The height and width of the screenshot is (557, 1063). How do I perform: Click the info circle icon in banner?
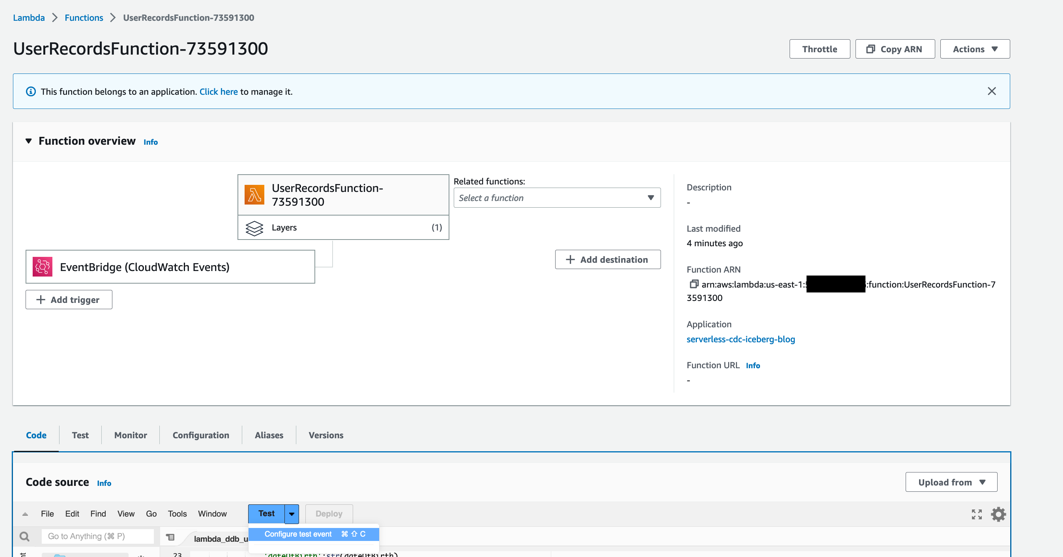31,91
